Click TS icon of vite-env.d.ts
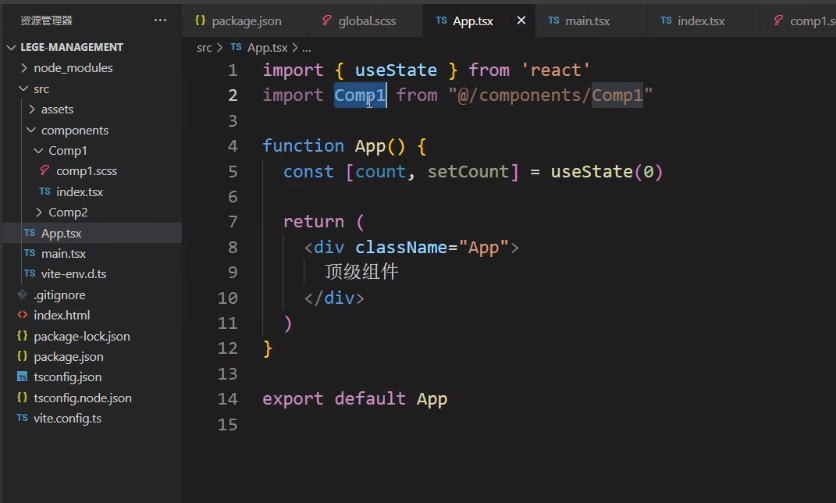This screenshot has height=503, width=836. pos(29,273)
